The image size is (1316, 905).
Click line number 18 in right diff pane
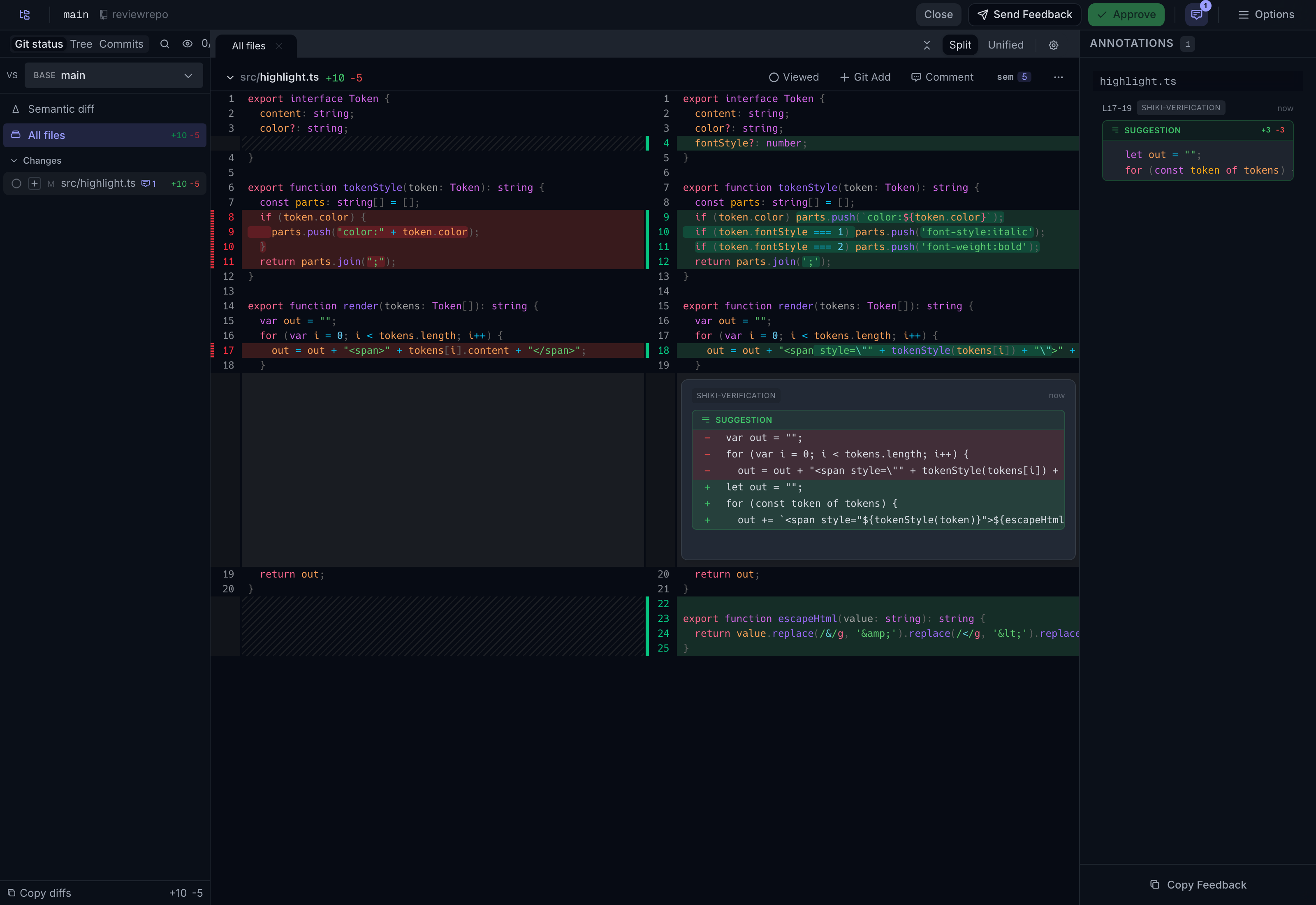663,350
